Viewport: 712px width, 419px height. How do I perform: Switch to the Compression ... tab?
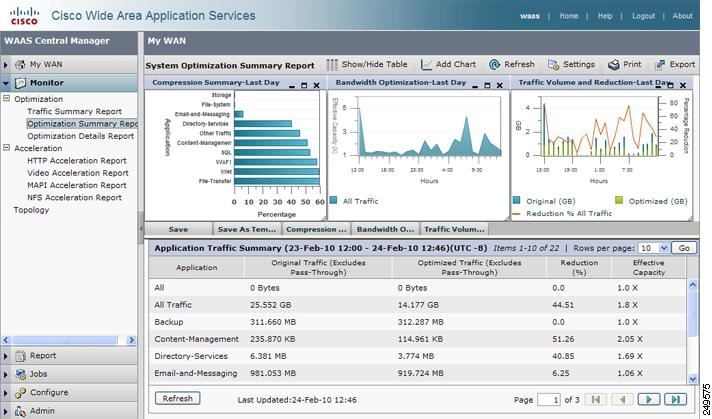[316, 229]
